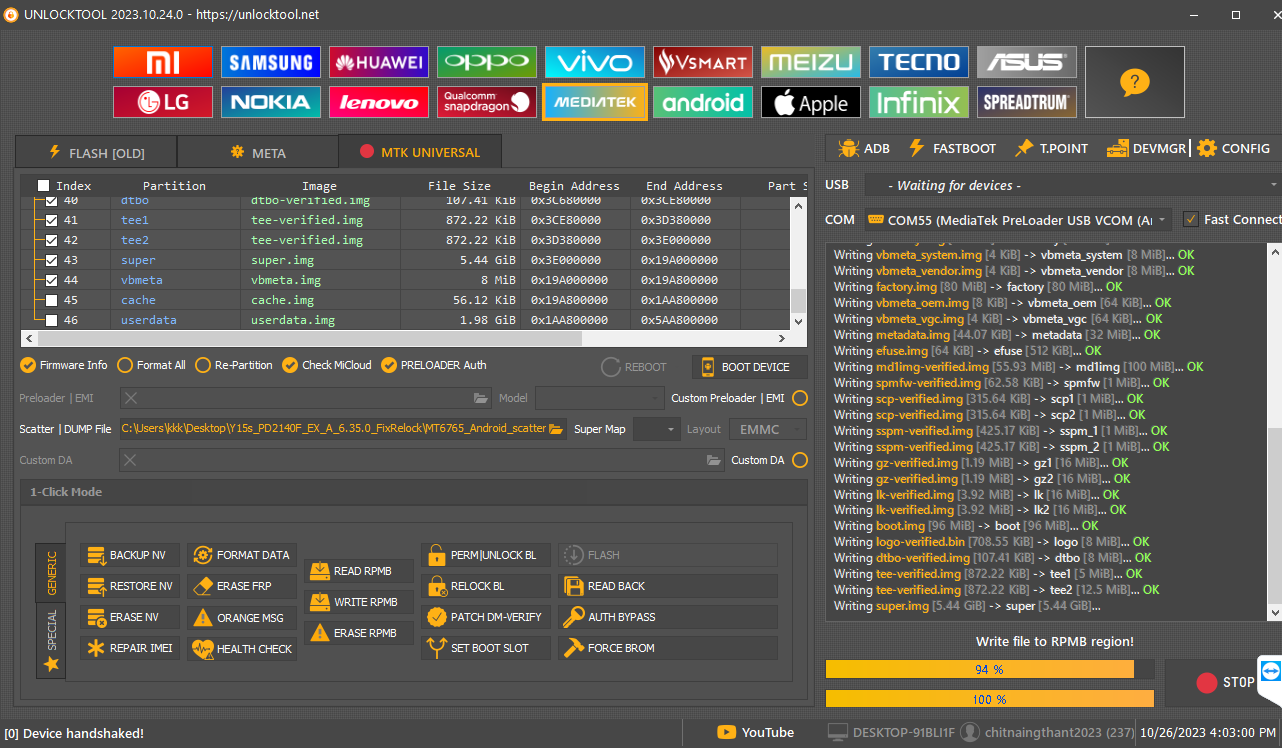
Task: Pick the Vsmart brand tile
Action: point(703,62)
